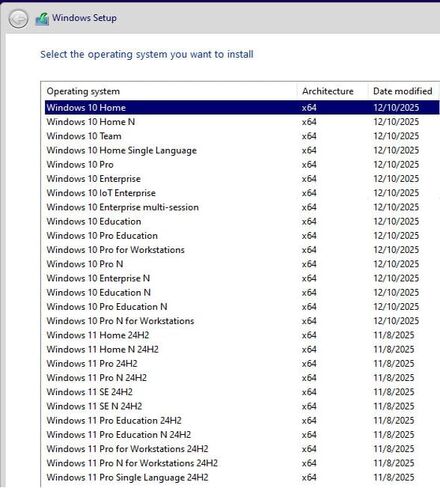Select Windows 11 Pro Education 24H2
The image size is (440, 488).
pyautogui.click(x=242, y=420)
